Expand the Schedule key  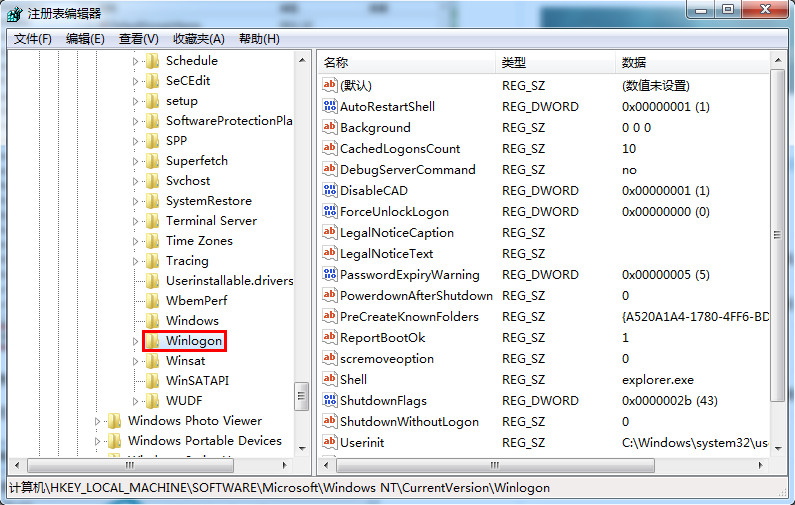click(x=136, y=61)
